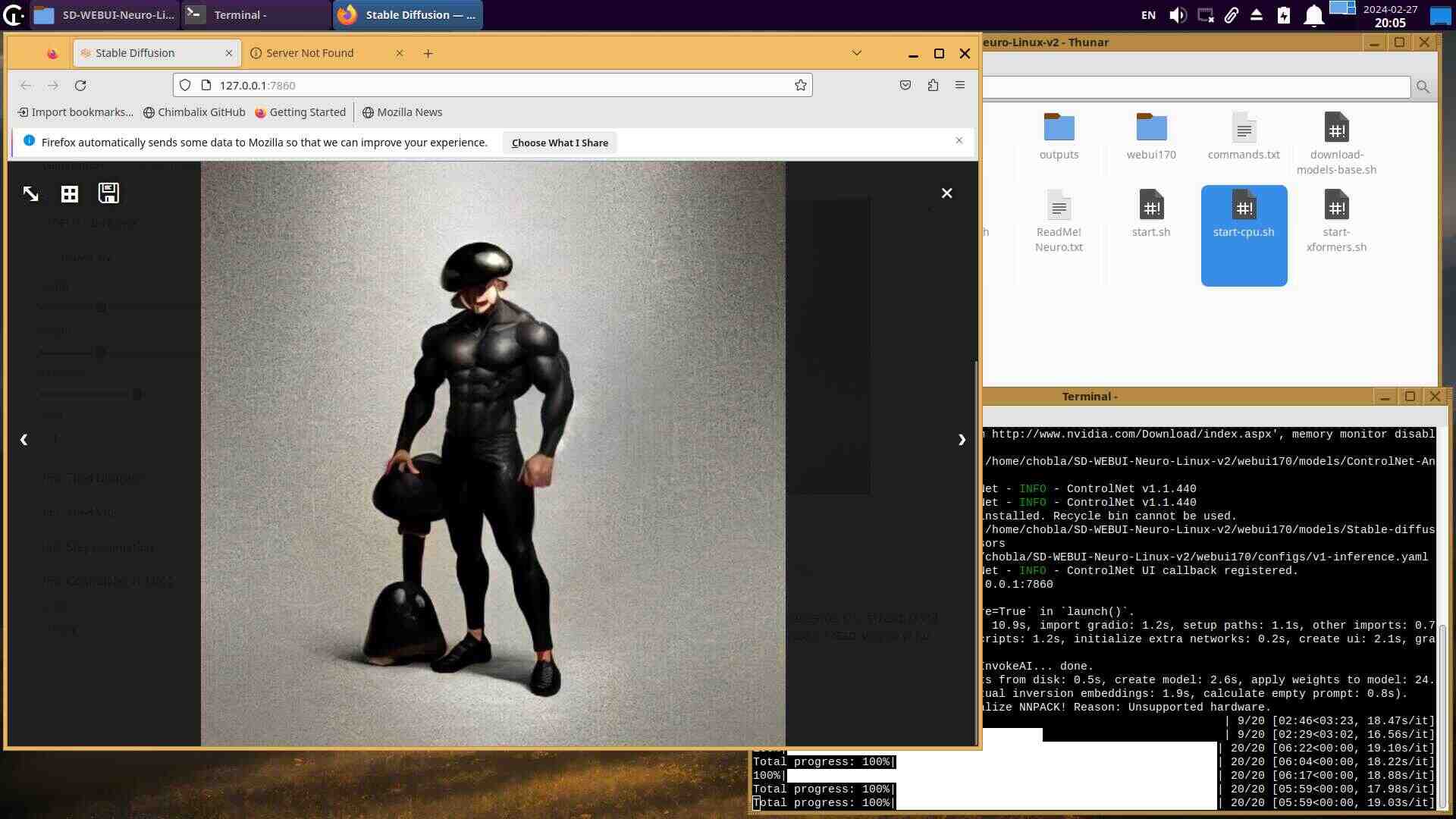Open the Chimbalix GitHub bookmark
1456x819 pixels.
(x=194, y=112)
